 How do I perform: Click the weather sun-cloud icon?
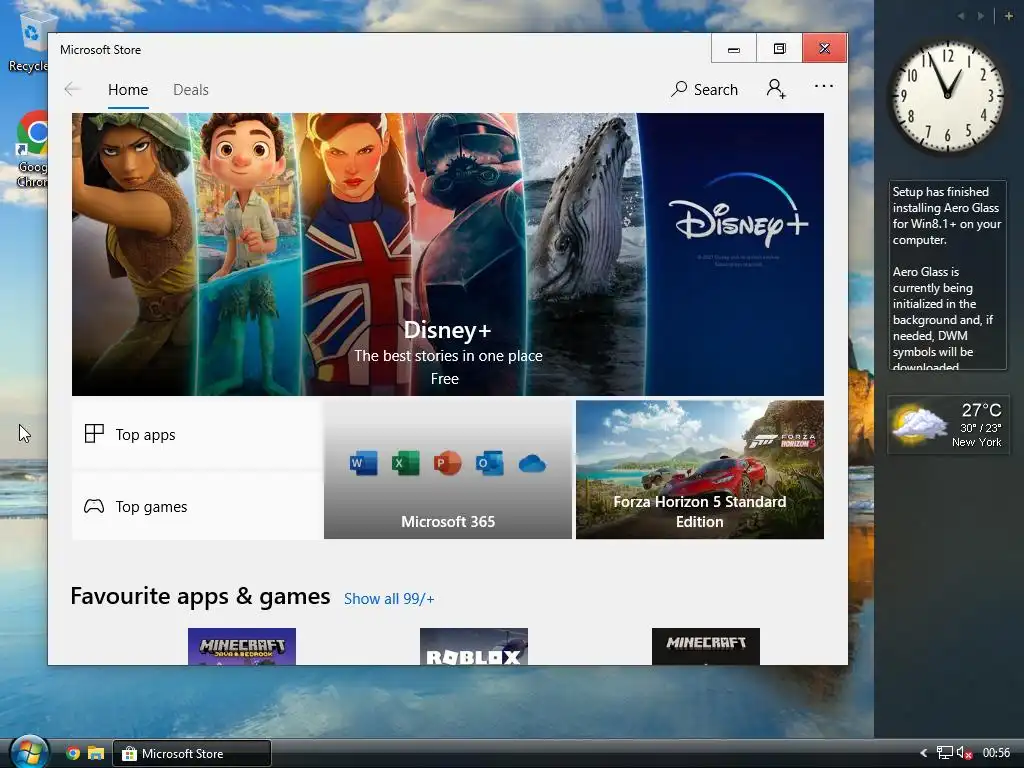pos(919,423)
